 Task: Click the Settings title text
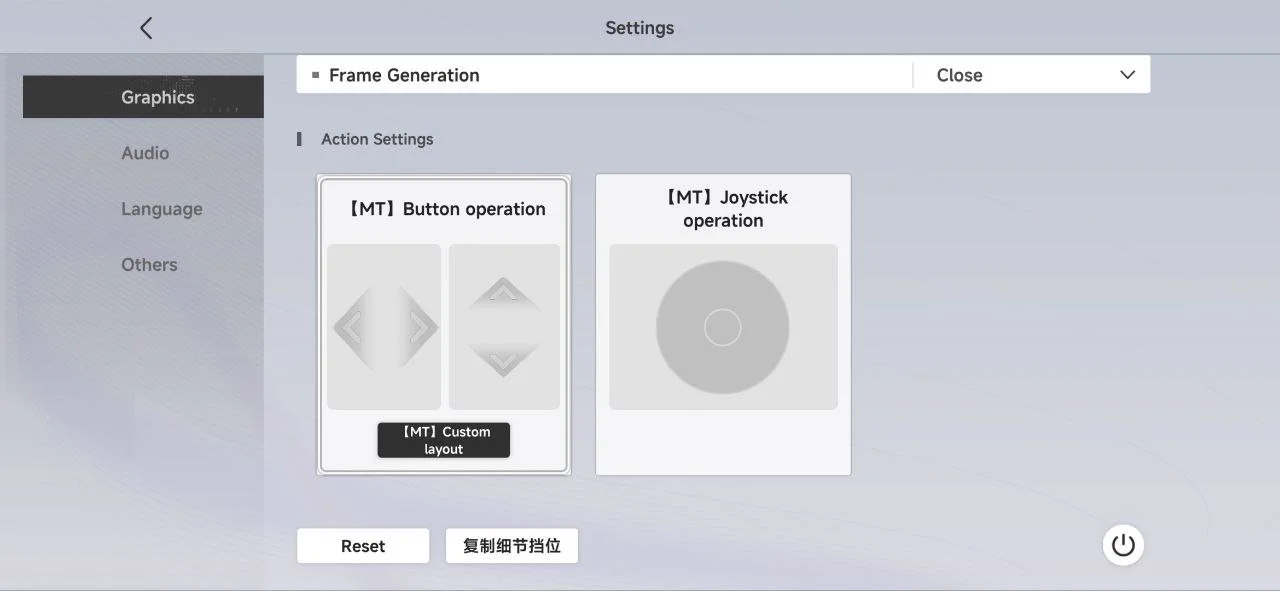[640, 28]
